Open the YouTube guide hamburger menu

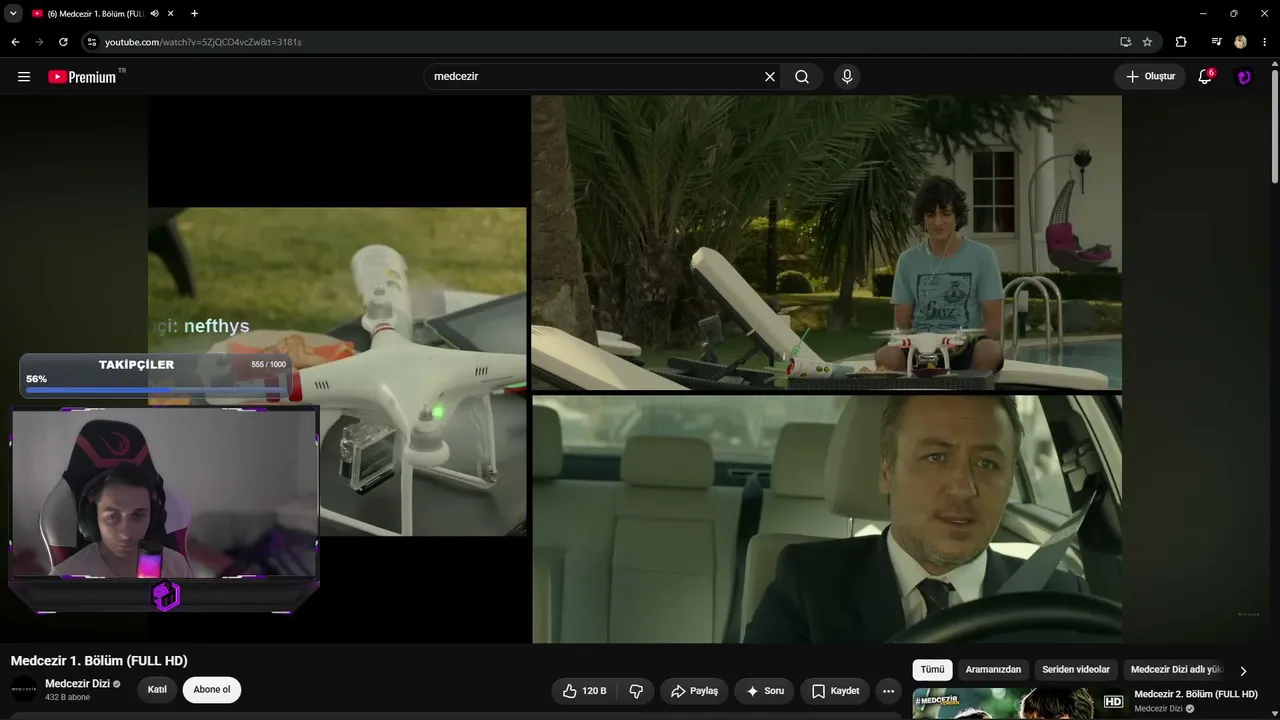tap(24, 77)
